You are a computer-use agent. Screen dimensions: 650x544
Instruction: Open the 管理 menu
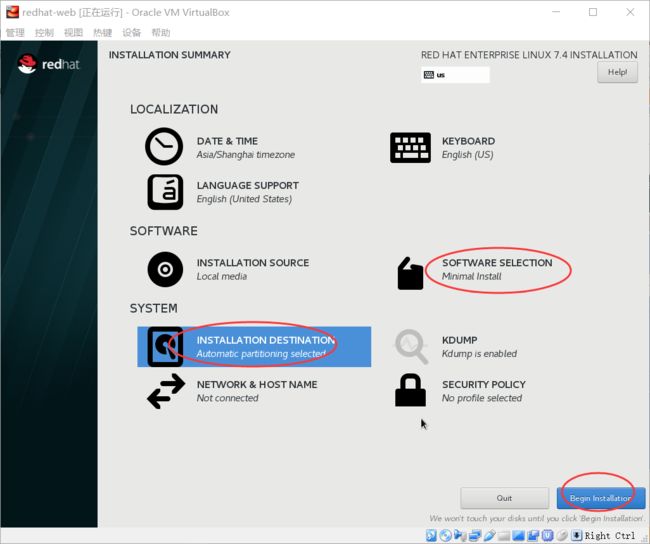(15, 32)
